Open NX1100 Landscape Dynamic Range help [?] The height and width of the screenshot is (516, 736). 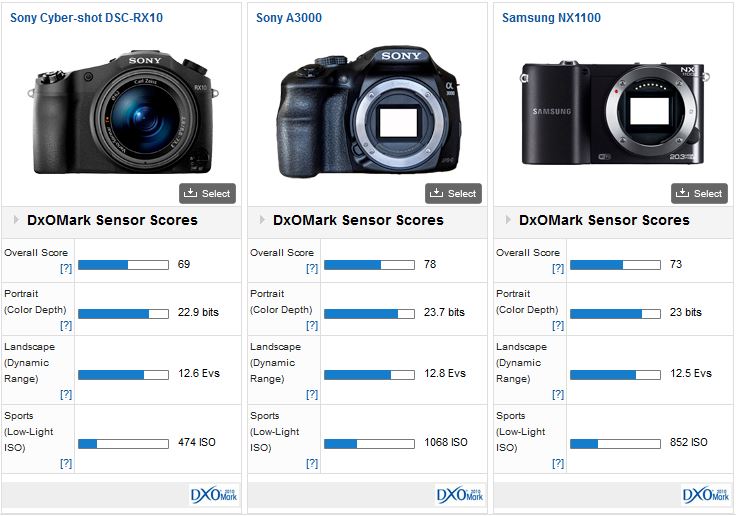pyautogui.click(x=558, y=394)
